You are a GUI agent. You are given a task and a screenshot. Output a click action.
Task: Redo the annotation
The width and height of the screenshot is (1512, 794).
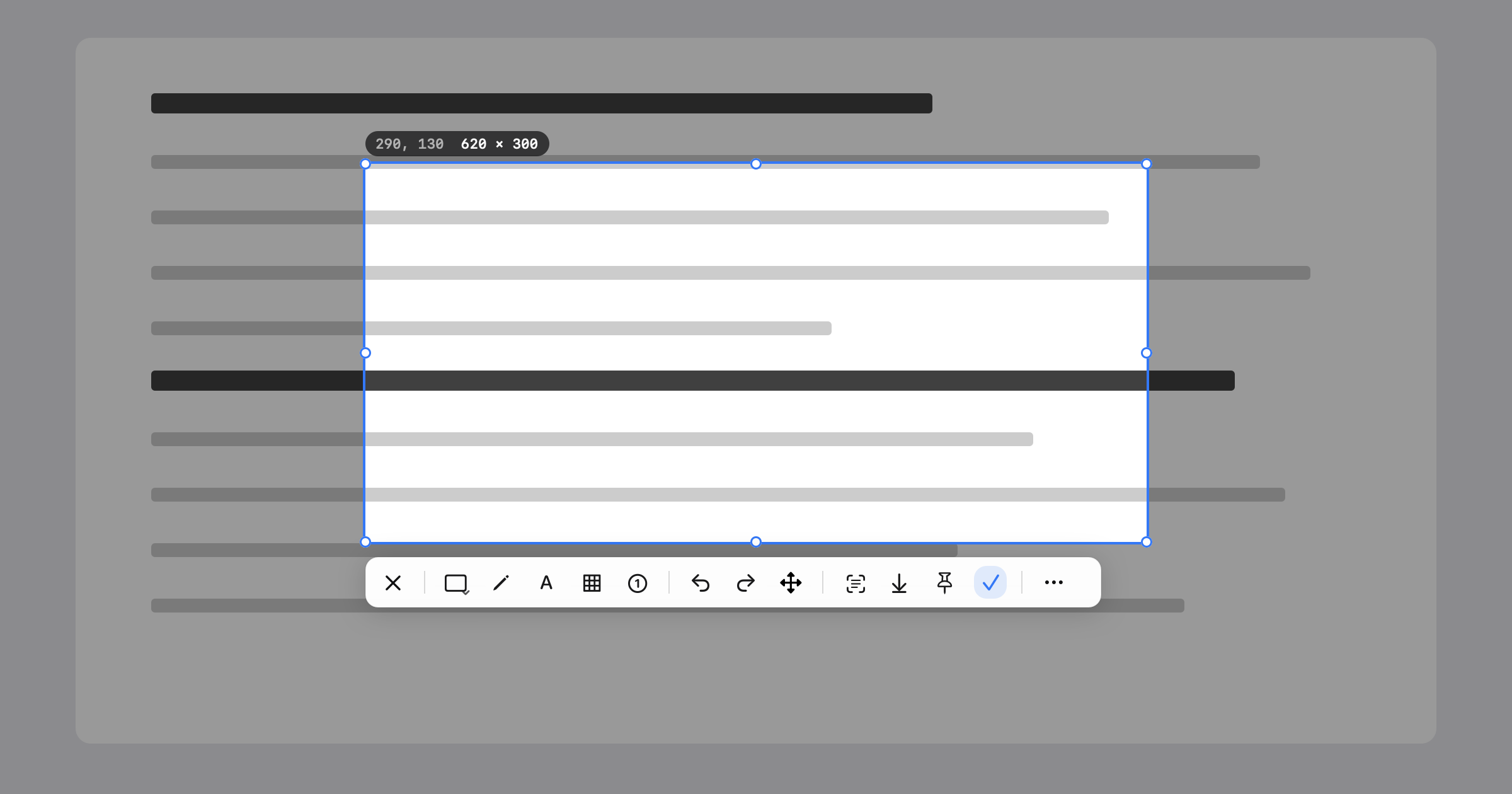(746, 583)
